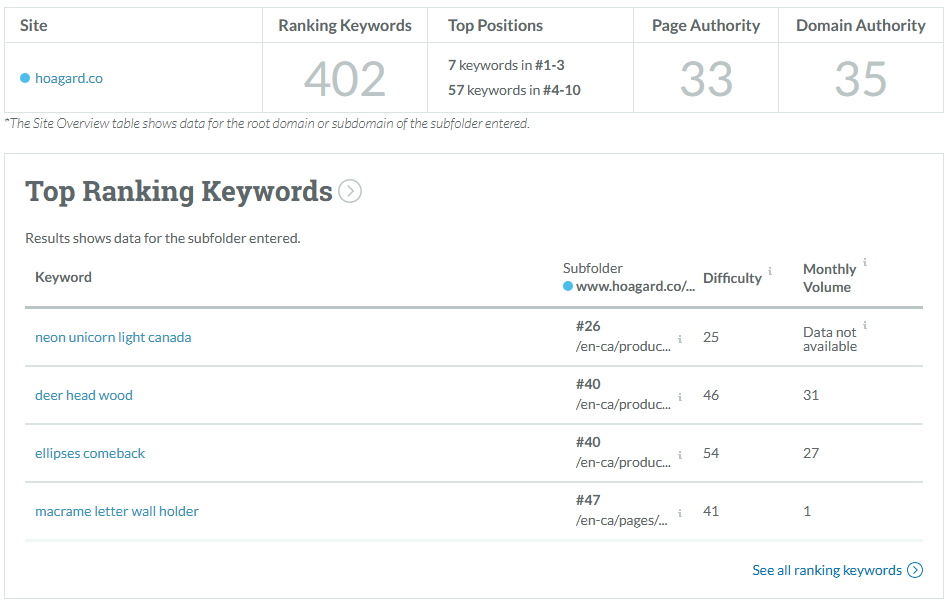Click difficulty value 54
The height and width of the screenshot is (608, 948).
(711, 453)
